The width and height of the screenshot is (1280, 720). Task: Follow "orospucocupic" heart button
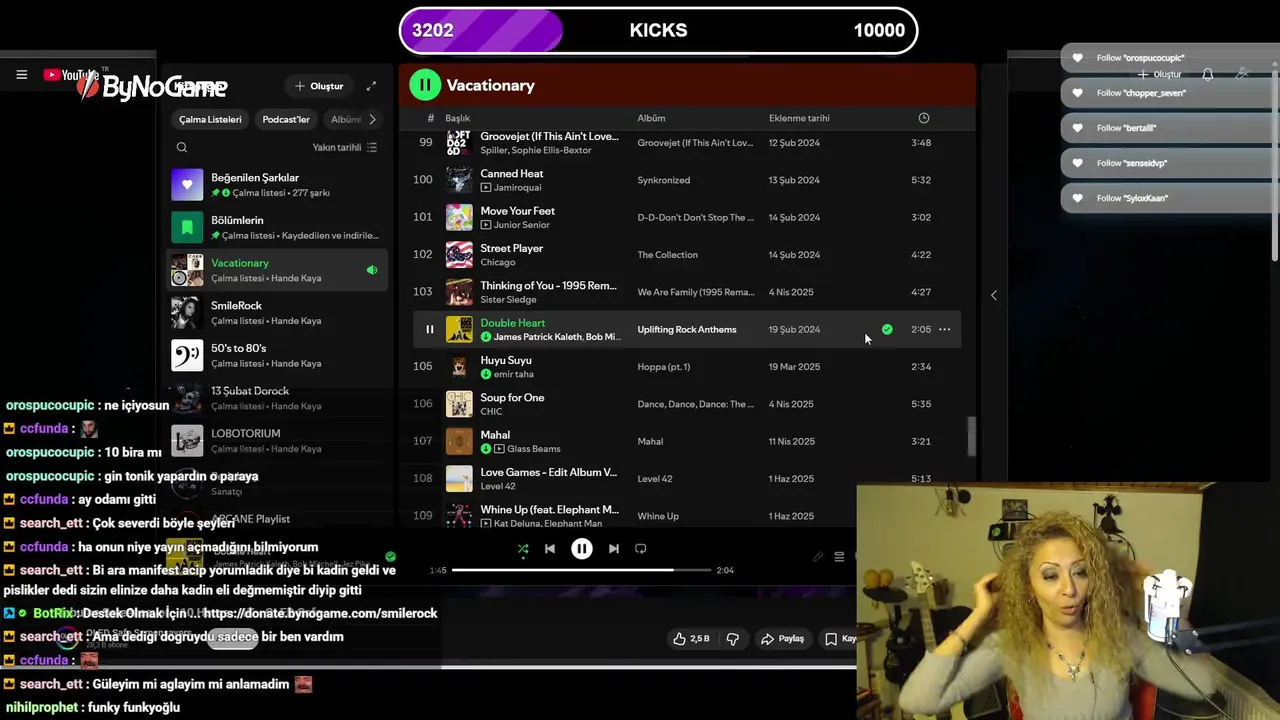tap(1077, 58)
